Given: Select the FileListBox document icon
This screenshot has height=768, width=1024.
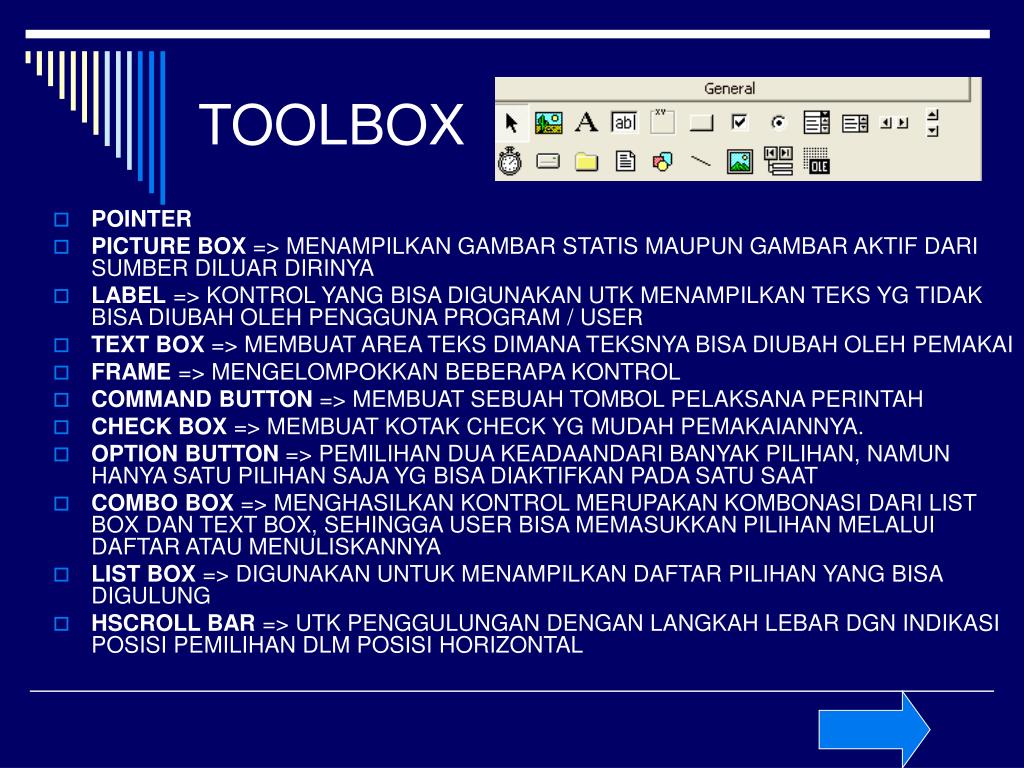Looking at the screenshot, I should (x=625, y=161).
